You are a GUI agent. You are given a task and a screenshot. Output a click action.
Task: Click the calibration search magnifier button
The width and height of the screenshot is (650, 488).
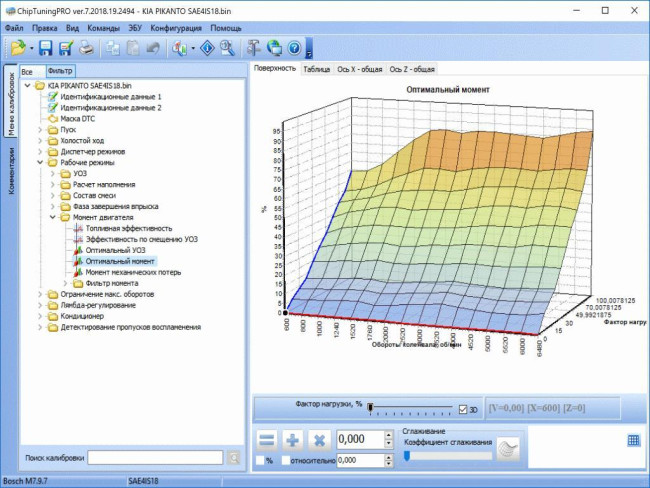234,458
